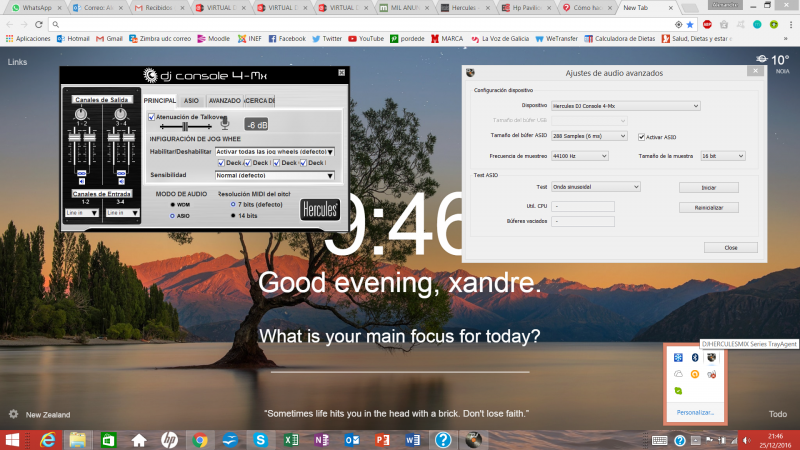Click the link icon under output 3-4 faders

(x=121, y=173)
